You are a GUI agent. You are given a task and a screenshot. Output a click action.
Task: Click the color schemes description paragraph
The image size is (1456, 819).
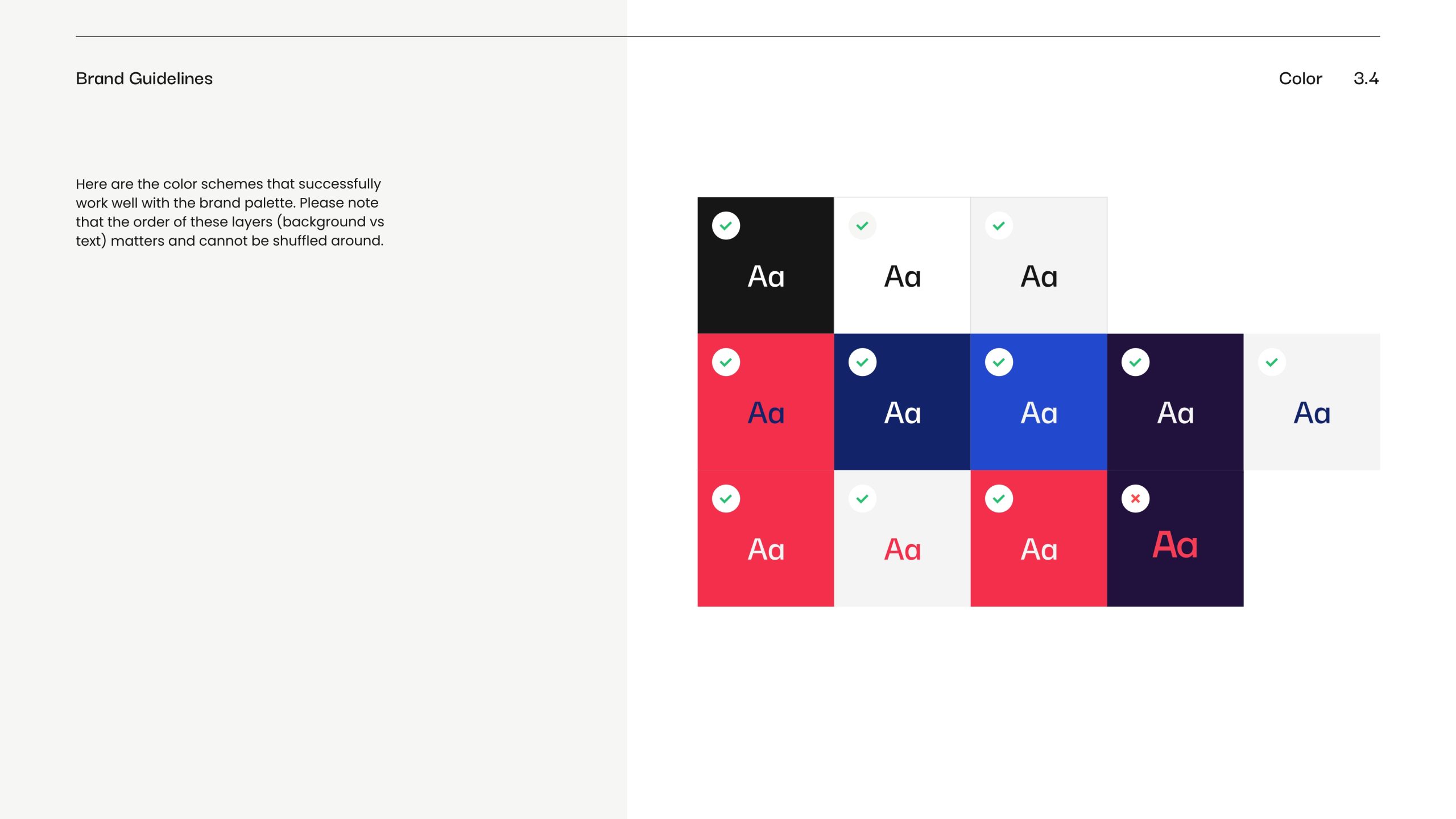pos(230,212)
